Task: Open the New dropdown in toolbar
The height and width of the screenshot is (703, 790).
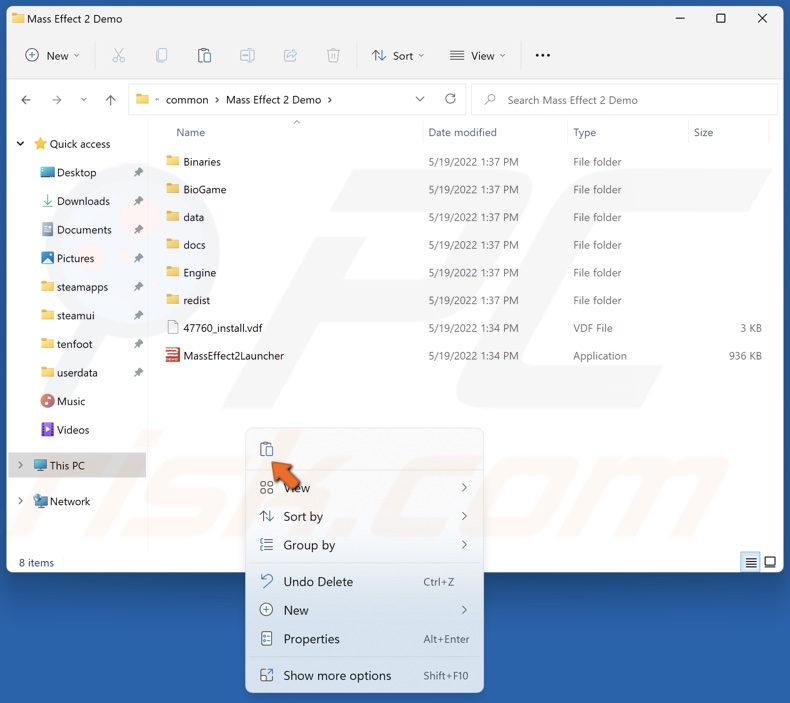Action: tap(52, 55)
